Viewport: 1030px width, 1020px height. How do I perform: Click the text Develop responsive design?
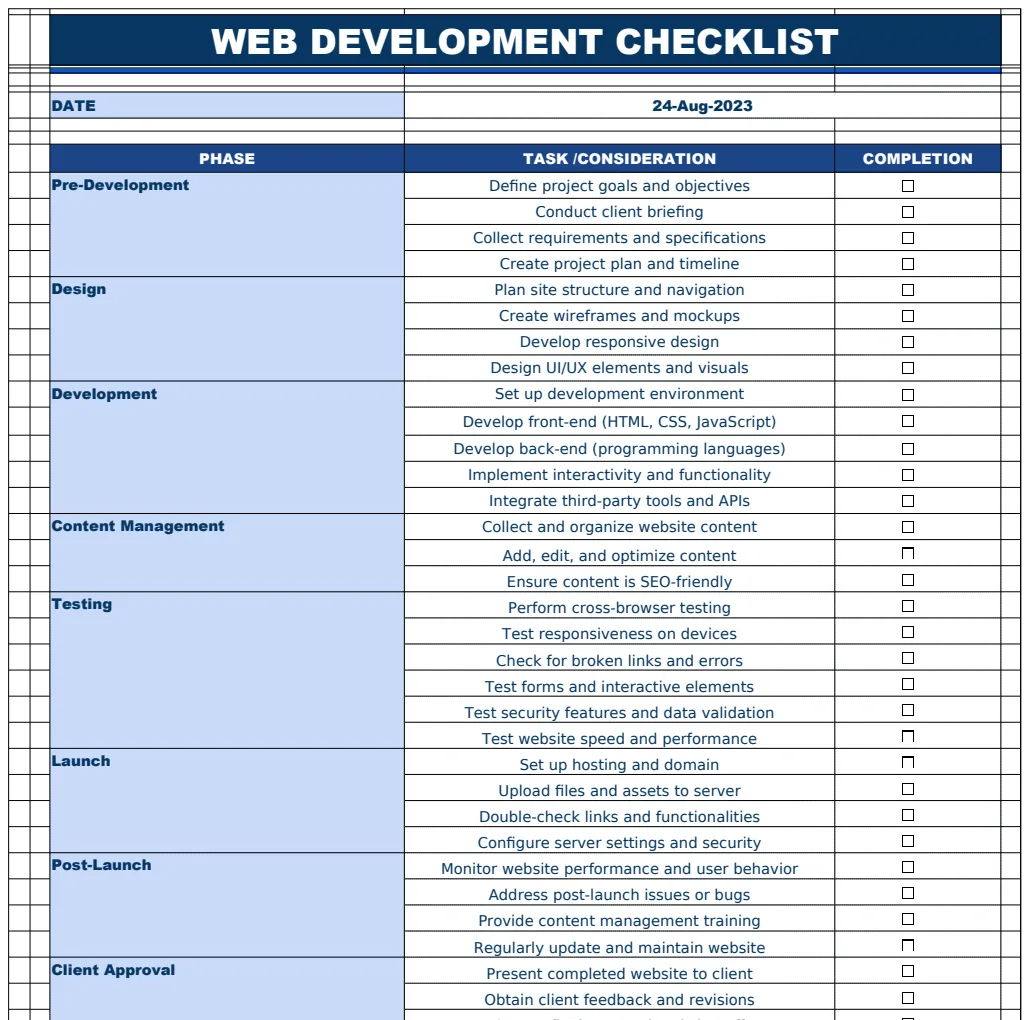[x=619, y=342]
